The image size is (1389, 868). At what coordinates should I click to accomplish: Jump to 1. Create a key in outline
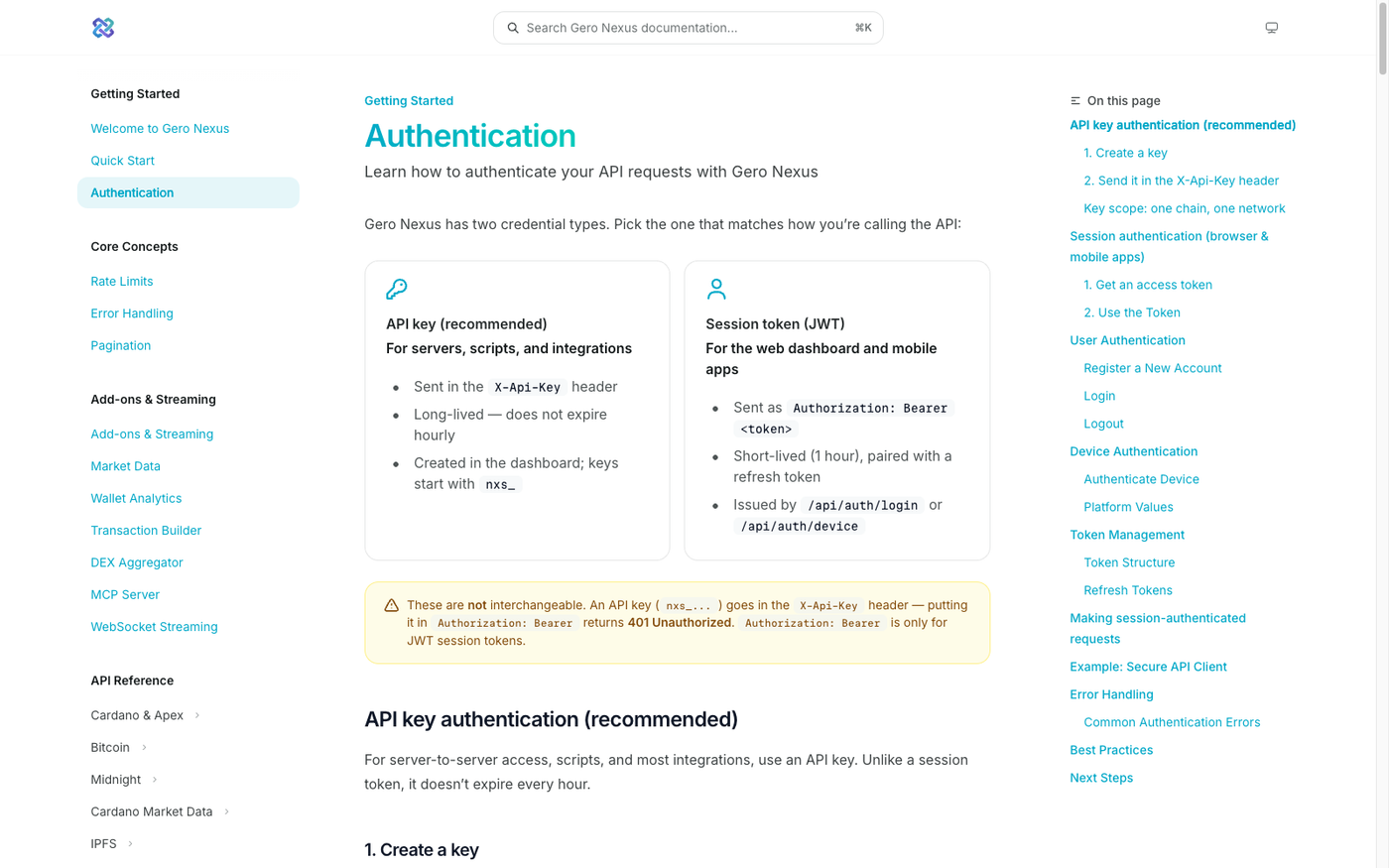1125,153
